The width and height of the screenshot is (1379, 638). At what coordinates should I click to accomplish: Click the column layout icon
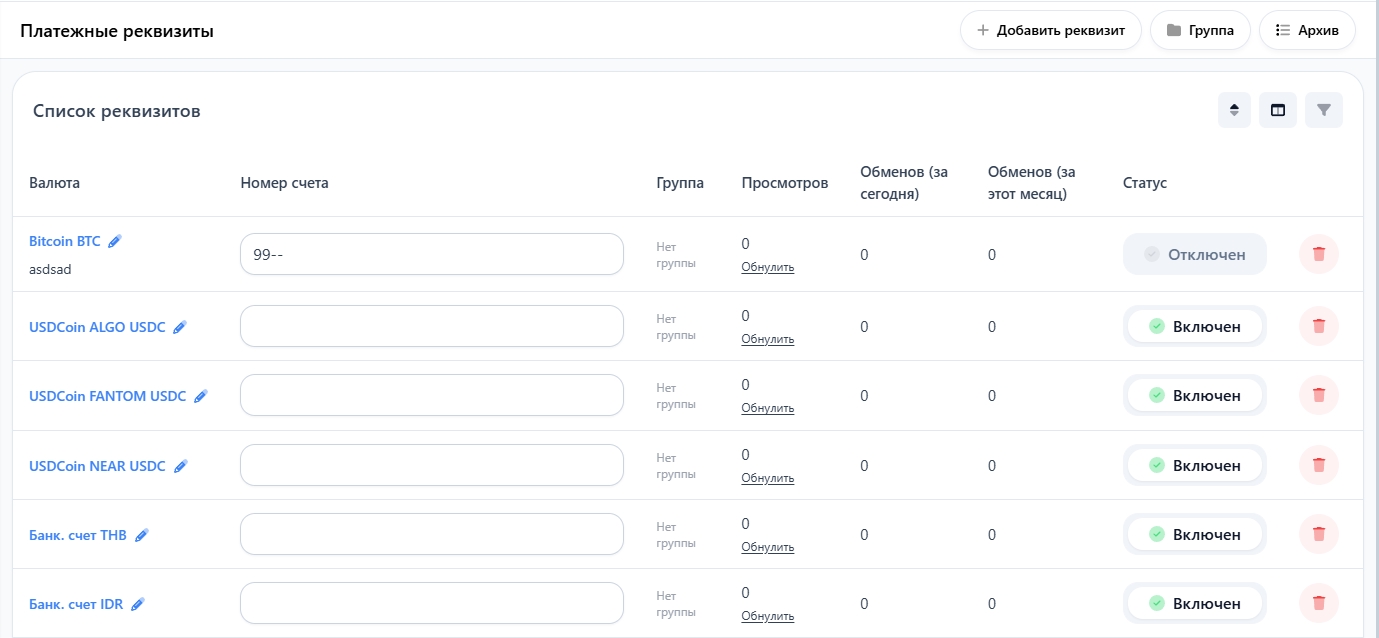[x=1277, y=110]
